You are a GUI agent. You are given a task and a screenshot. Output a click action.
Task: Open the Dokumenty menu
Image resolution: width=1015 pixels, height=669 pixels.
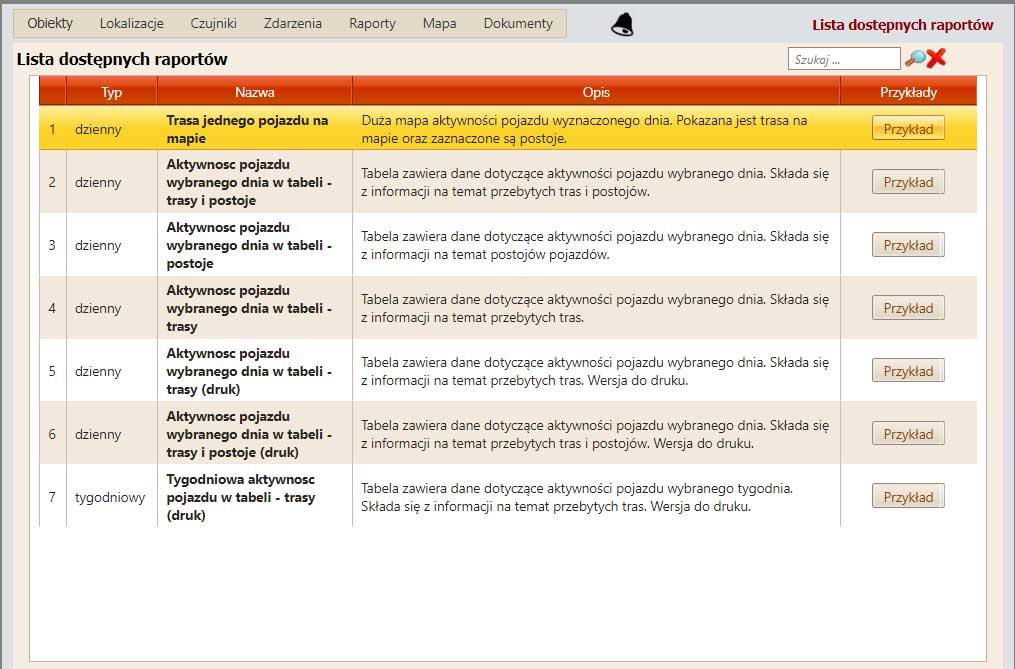[x=518, y=23]
